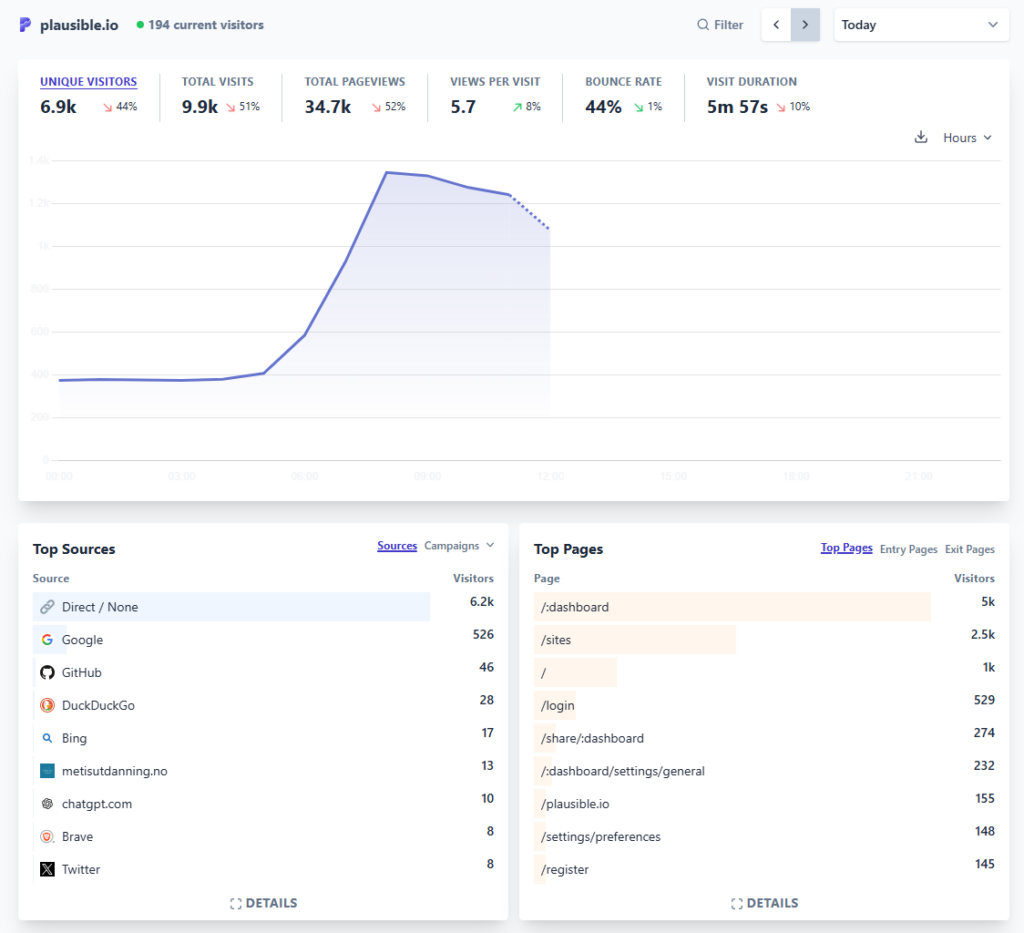1024x933 pixels.
Task: Select the Total Pageviews metric
Action: coord(355,82)
